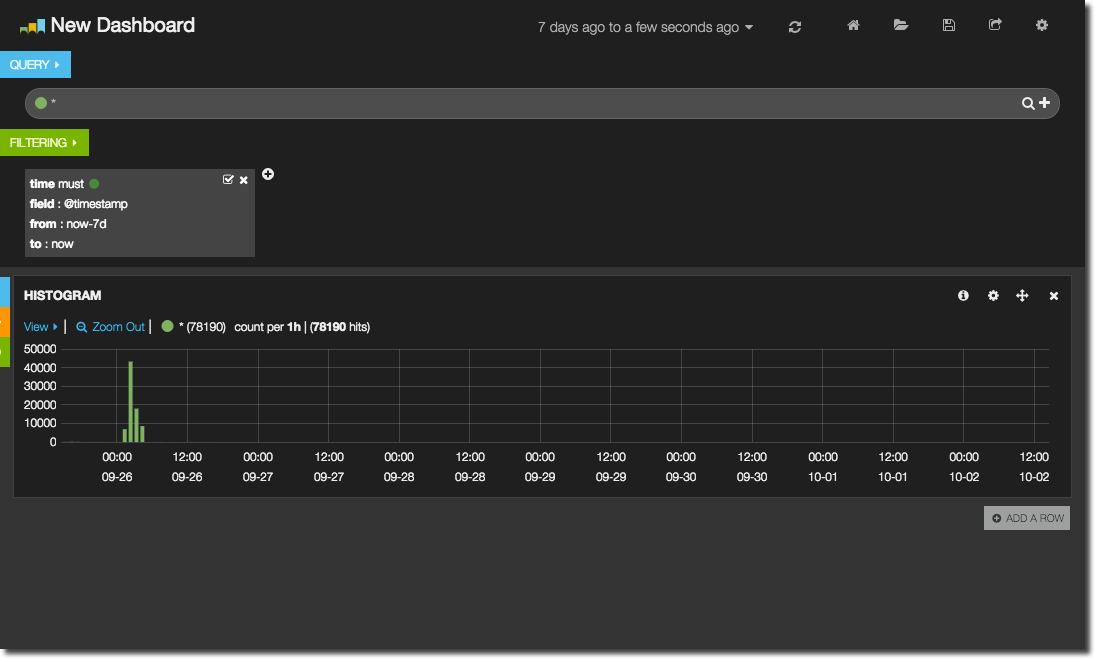The height and width of the screenshot is (659, 1095).
Task: Collapse the FILTERING section
Action: [x=44, y=143]
